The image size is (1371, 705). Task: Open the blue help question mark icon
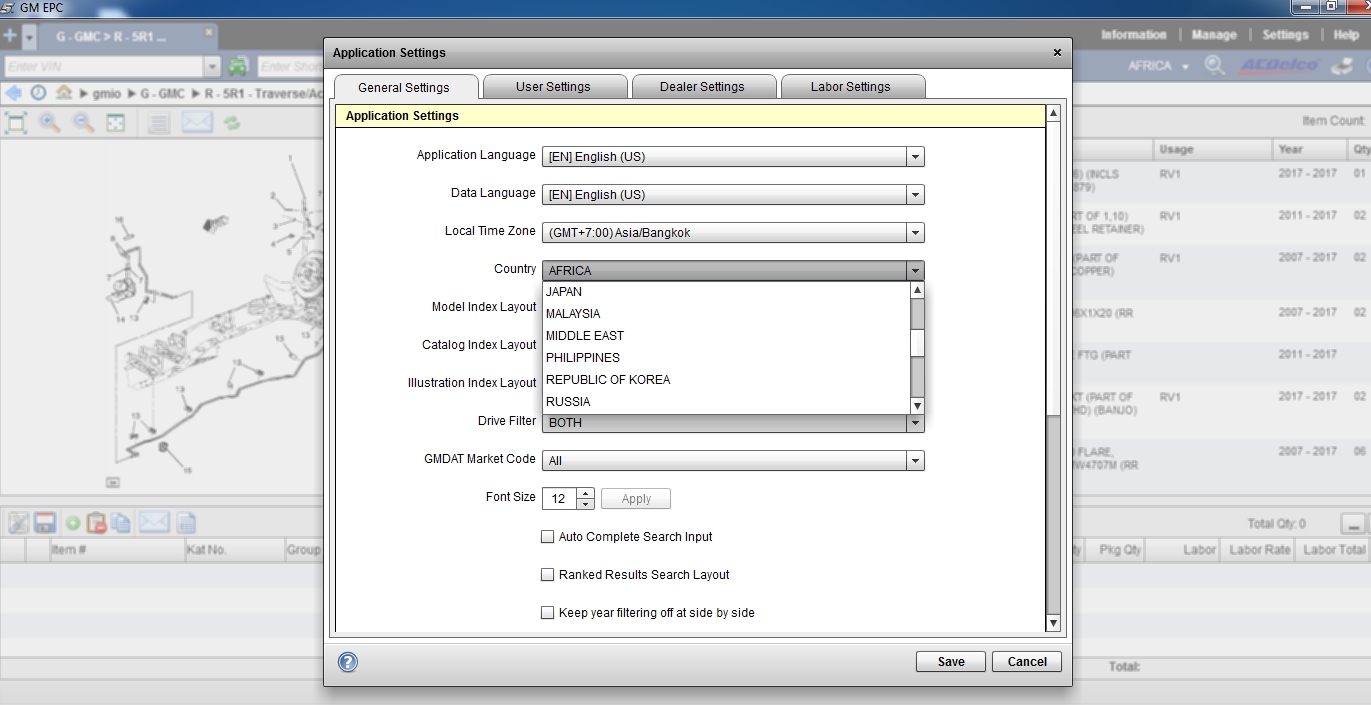point(348,661)
